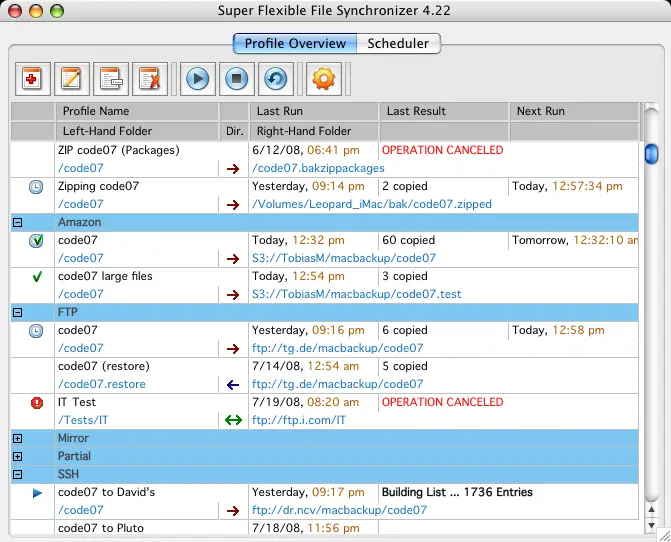
Task: Select the IT Test profile name
Action: tap(77, 402)
